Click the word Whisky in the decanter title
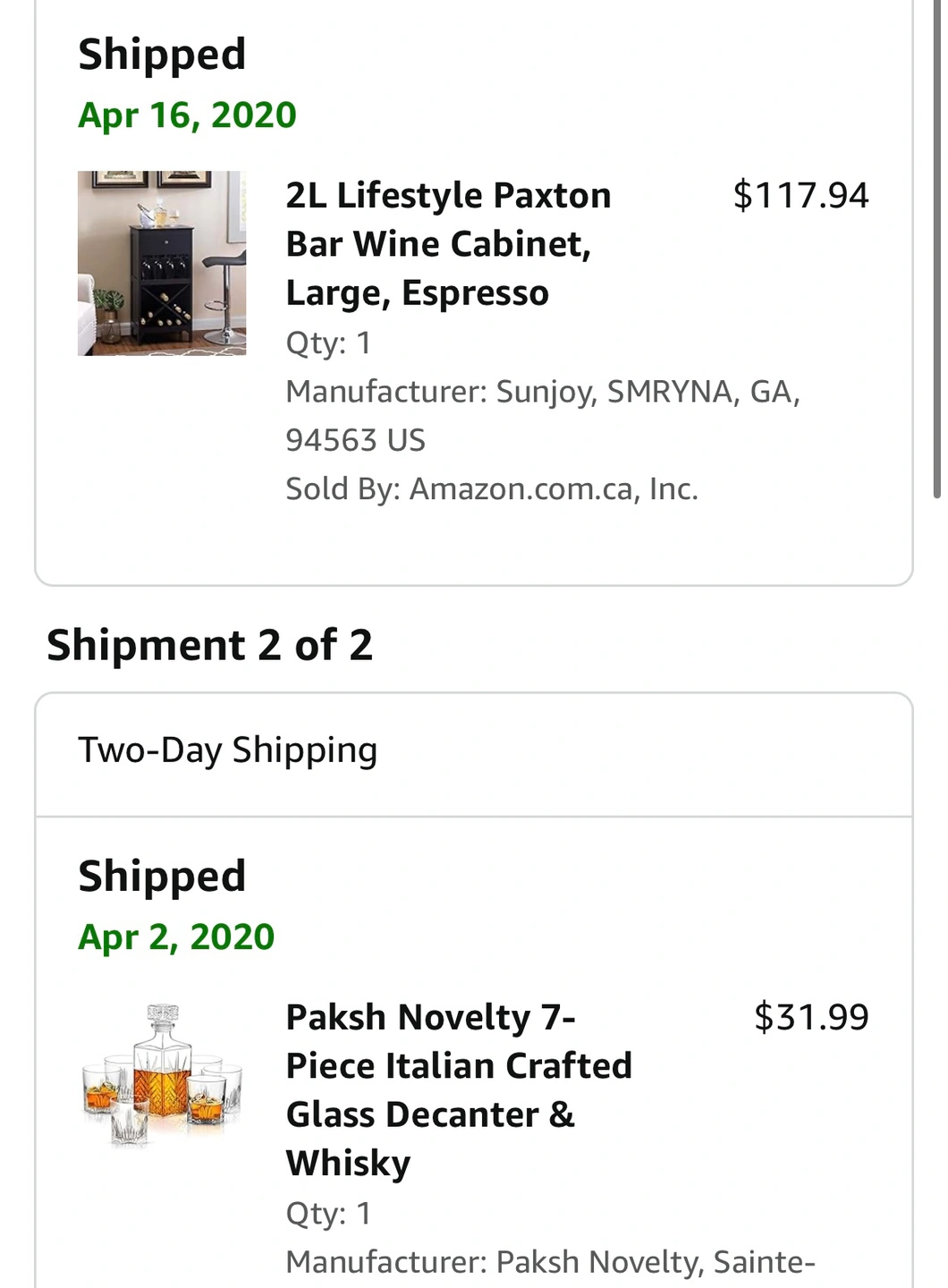The width and height of the screenshot is (948, 1288). (x=348, y=1163)
